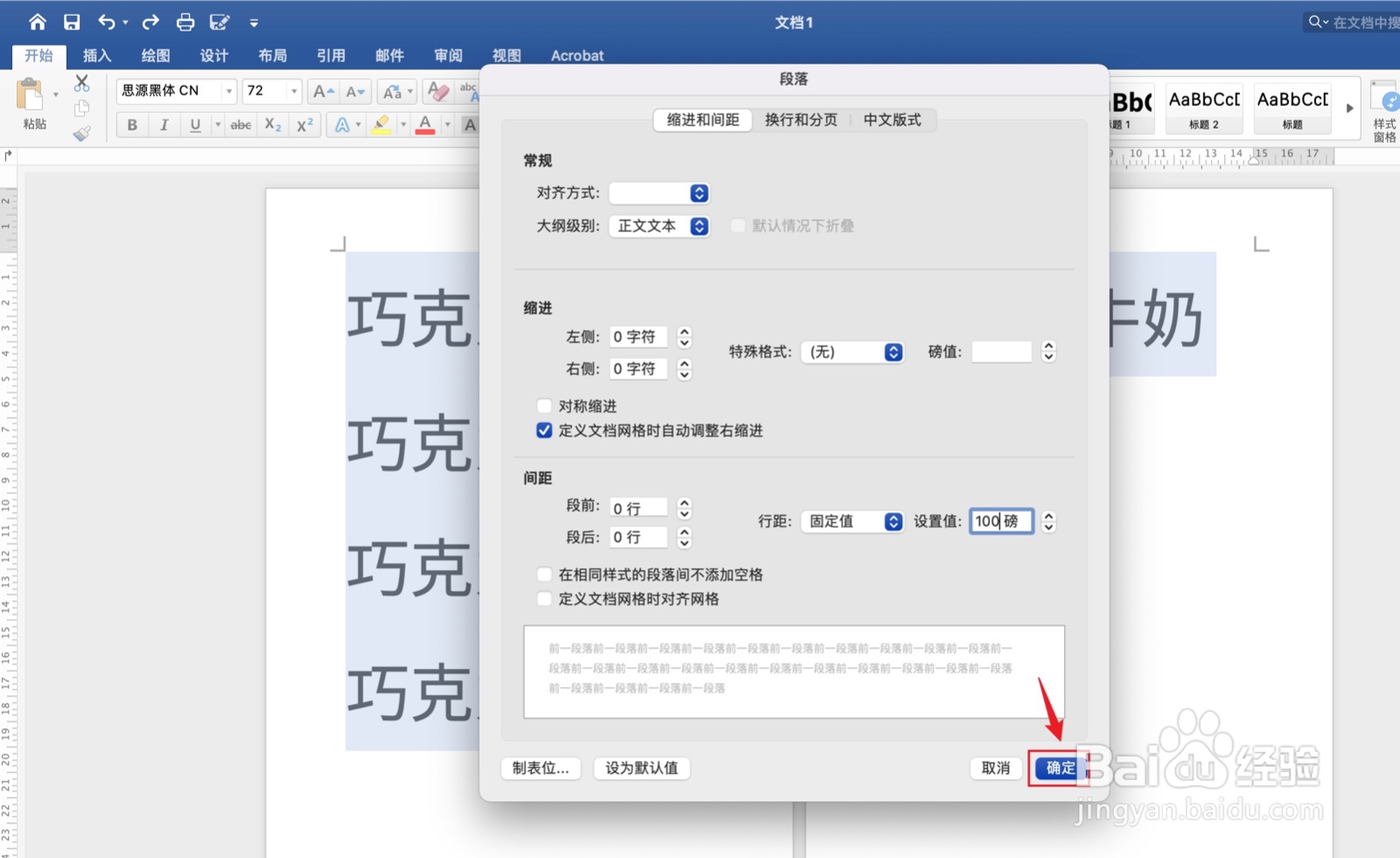Open the 审阅 ribbon tab
This screenshot has height=858, width=1400.
tap(448, 55)
